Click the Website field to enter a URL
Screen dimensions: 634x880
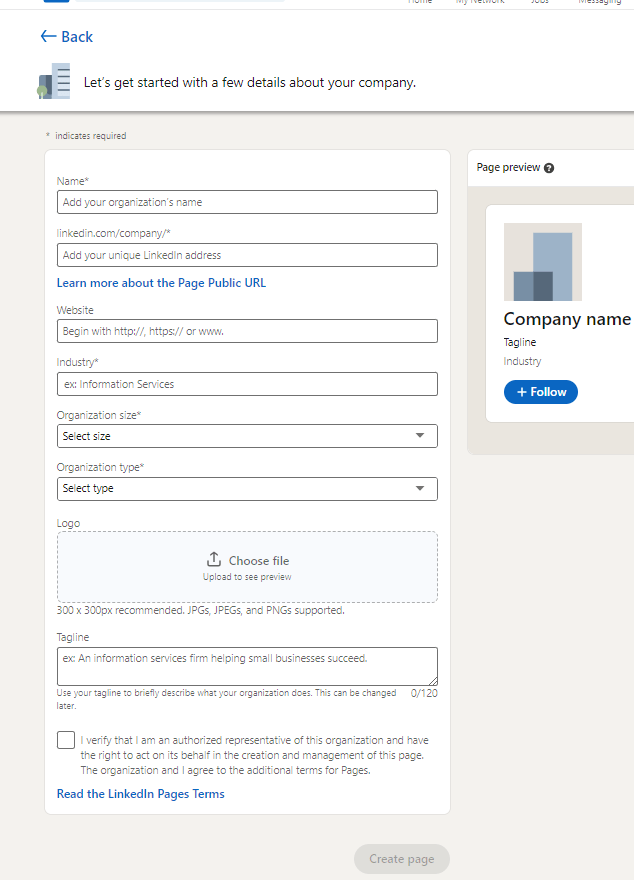click(x=247, y=330)
